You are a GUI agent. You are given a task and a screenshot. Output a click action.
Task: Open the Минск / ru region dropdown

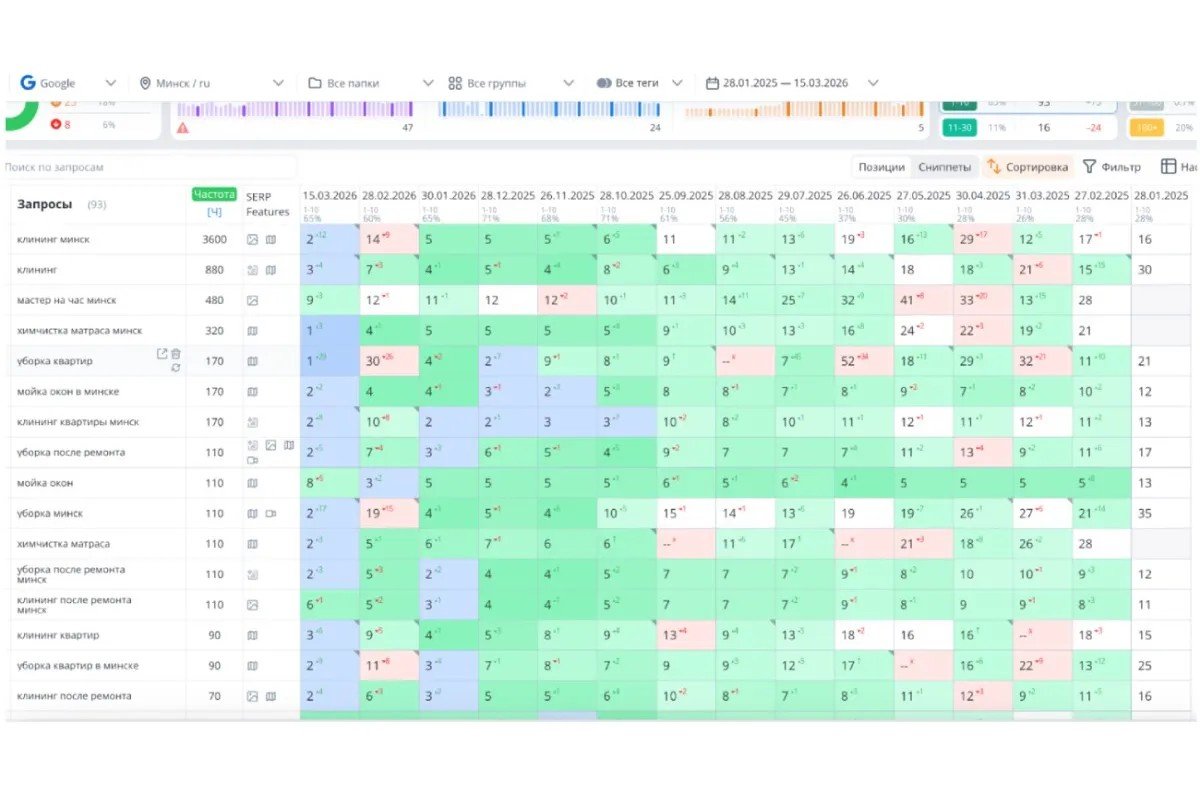coord(211,83)
